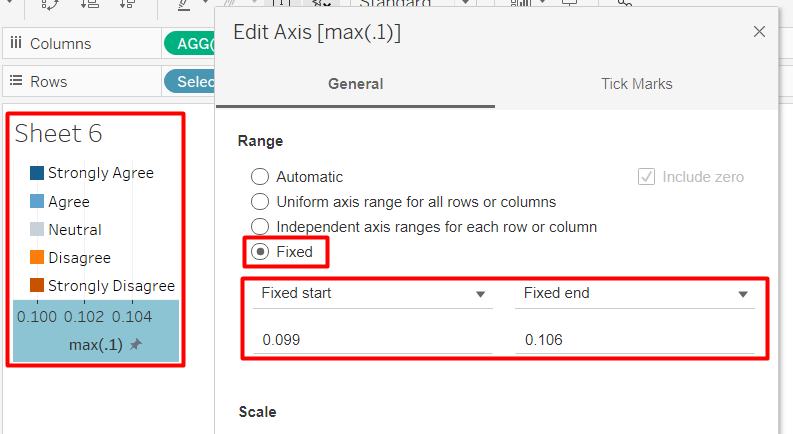
Task: Click the Sheet 6 title
Action: [x=58, y=134]
